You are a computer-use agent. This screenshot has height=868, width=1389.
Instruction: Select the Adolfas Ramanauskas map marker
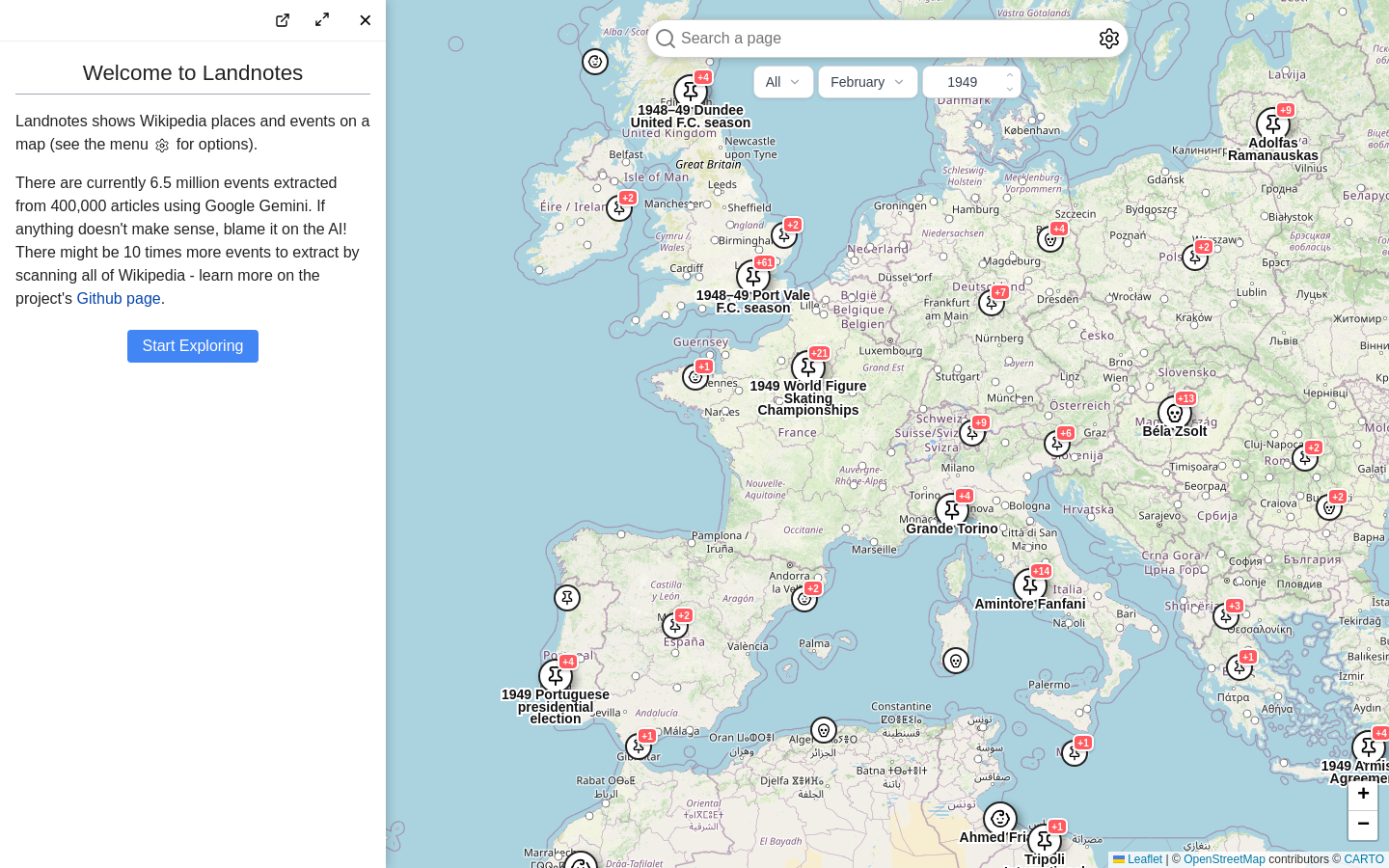tap(1273, 124)
